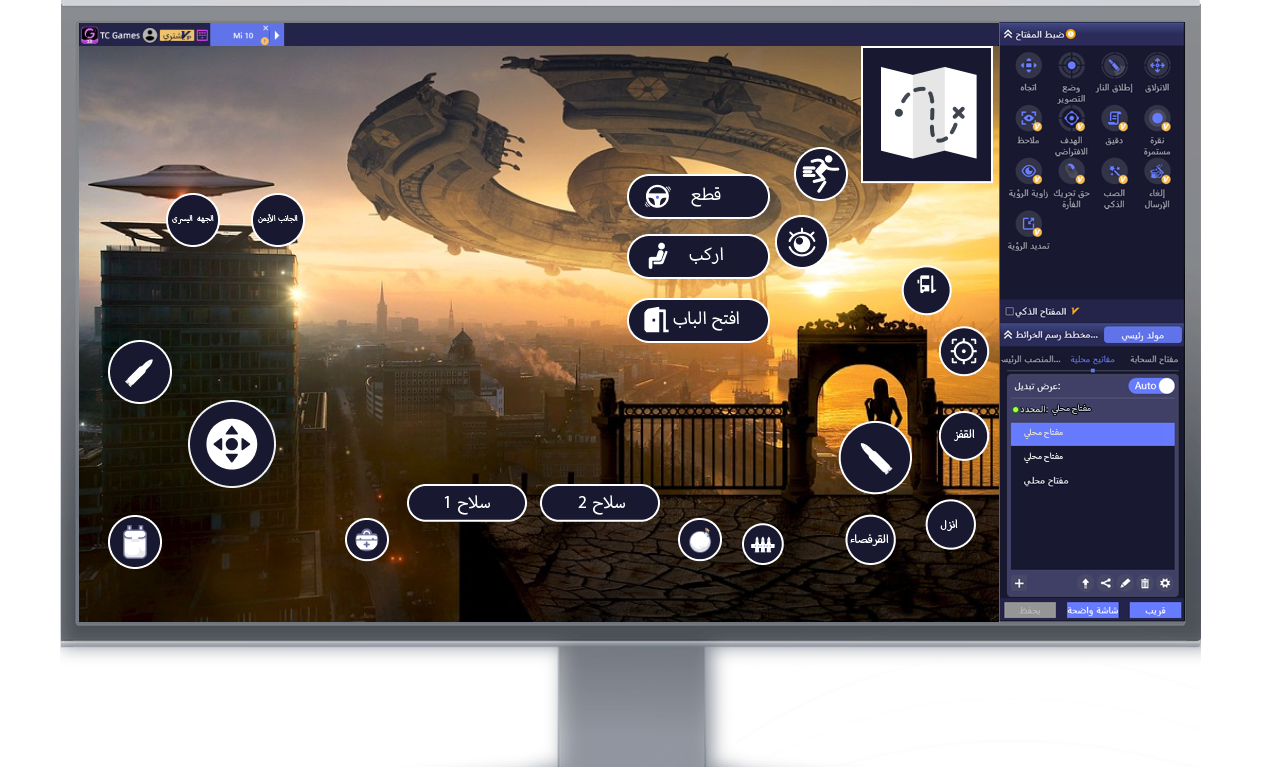Select the إطلاق النار fire key icon
Viewport: 1261px width, 769px height.
[x=1114, y=67]
